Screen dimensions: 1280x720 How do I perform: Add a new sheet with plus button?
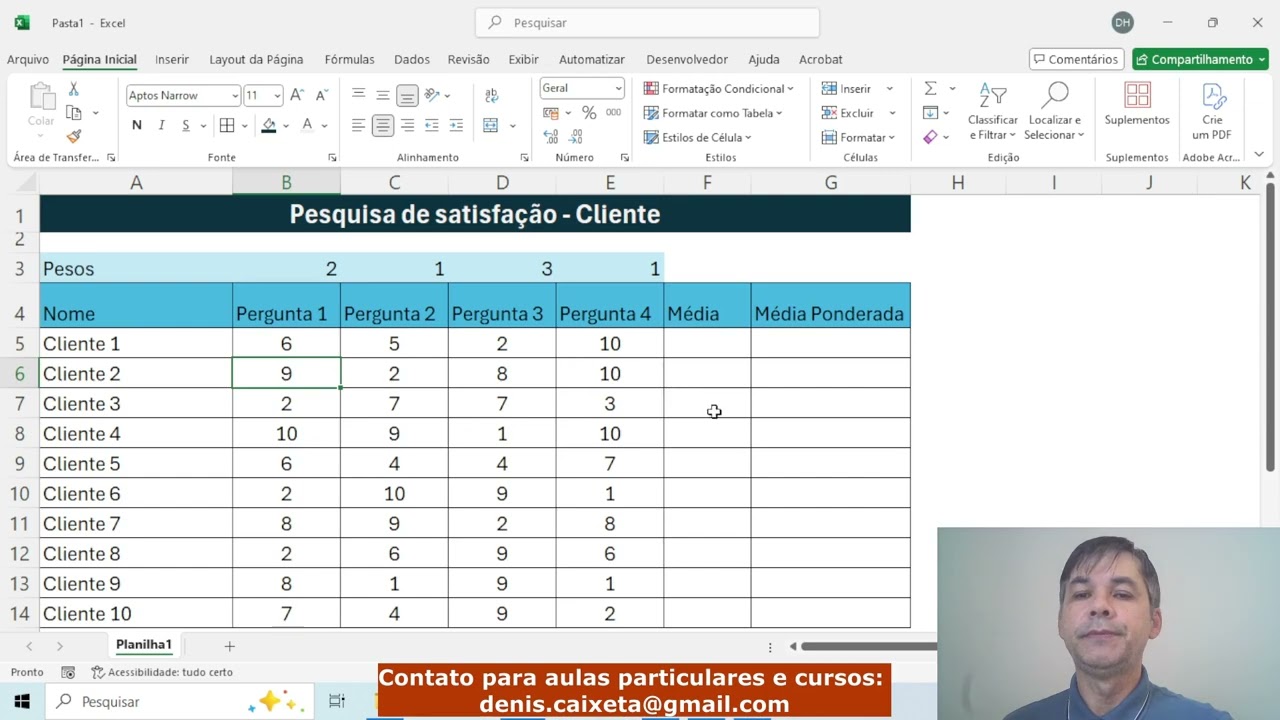[229, 646]
